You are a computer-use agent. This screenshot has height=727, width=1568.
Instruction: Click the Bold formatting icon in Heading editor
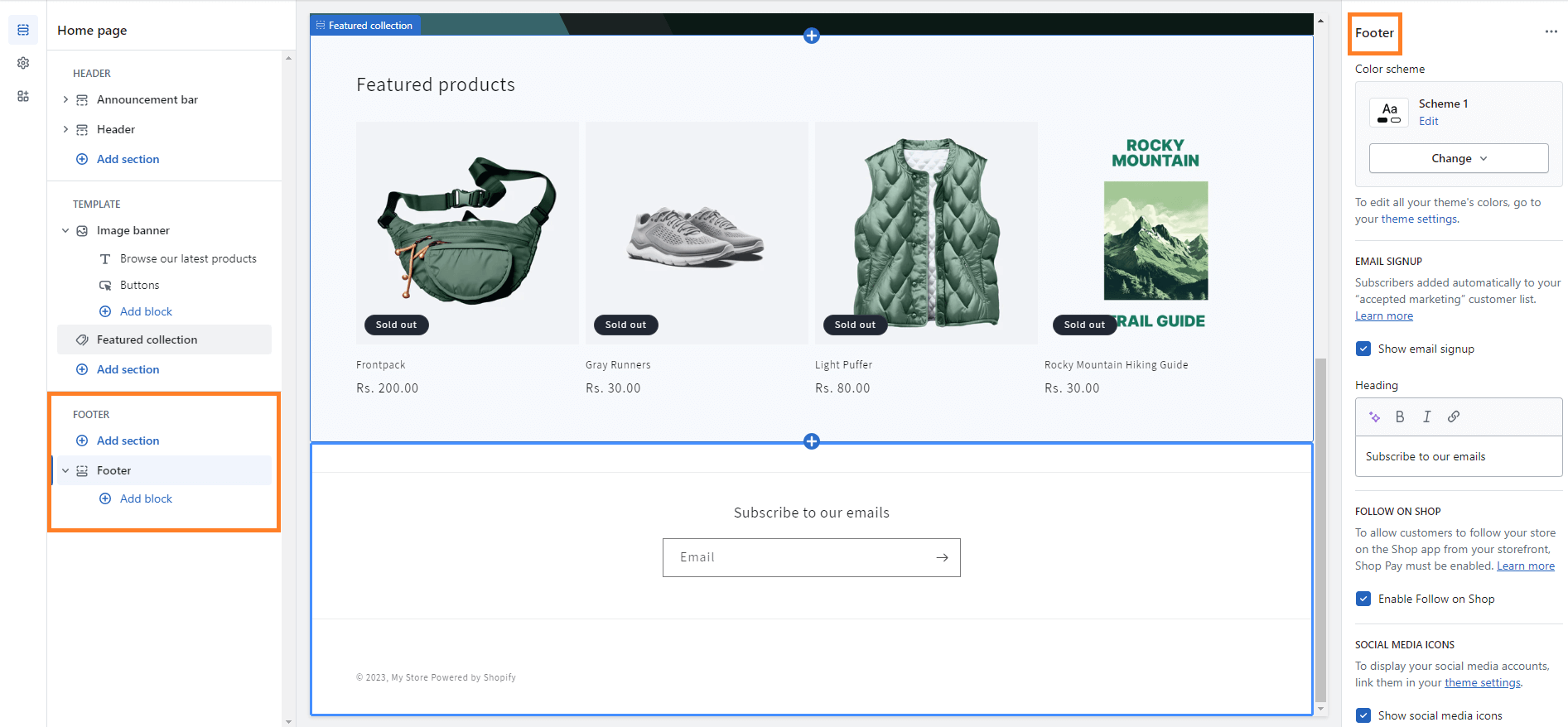(1400, 416)
